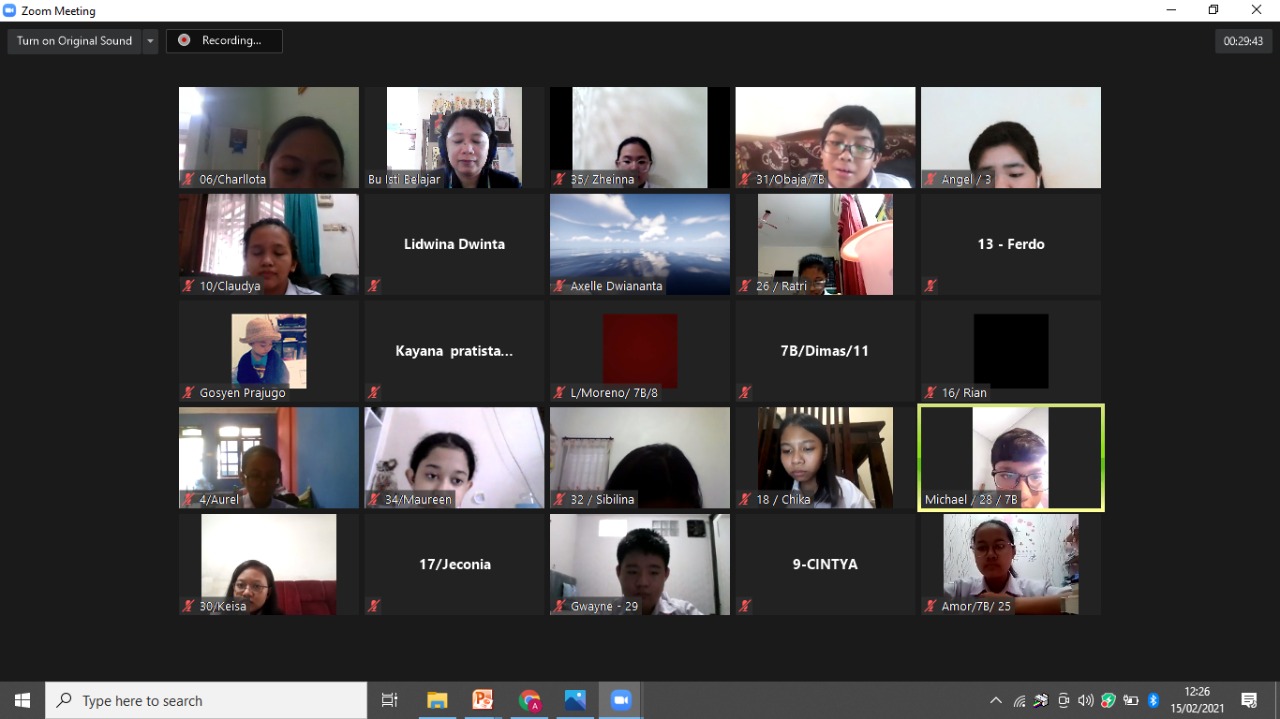The height and width of the screenshot is (719, 1280).
Task: Click muted mic icon on 06/Charllota
Action: pos(189,179)
